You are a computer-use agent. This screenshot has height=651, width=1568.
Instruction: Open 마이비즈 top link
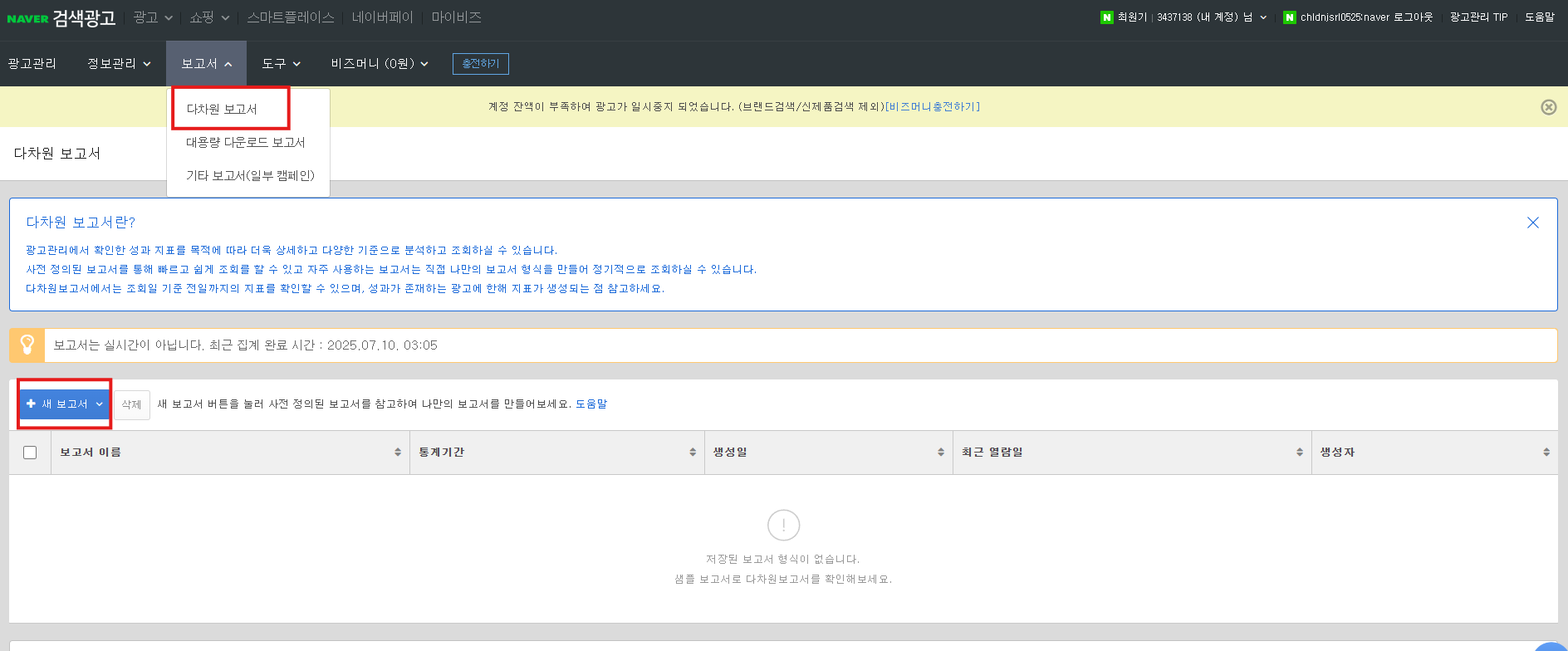point(457,17)
